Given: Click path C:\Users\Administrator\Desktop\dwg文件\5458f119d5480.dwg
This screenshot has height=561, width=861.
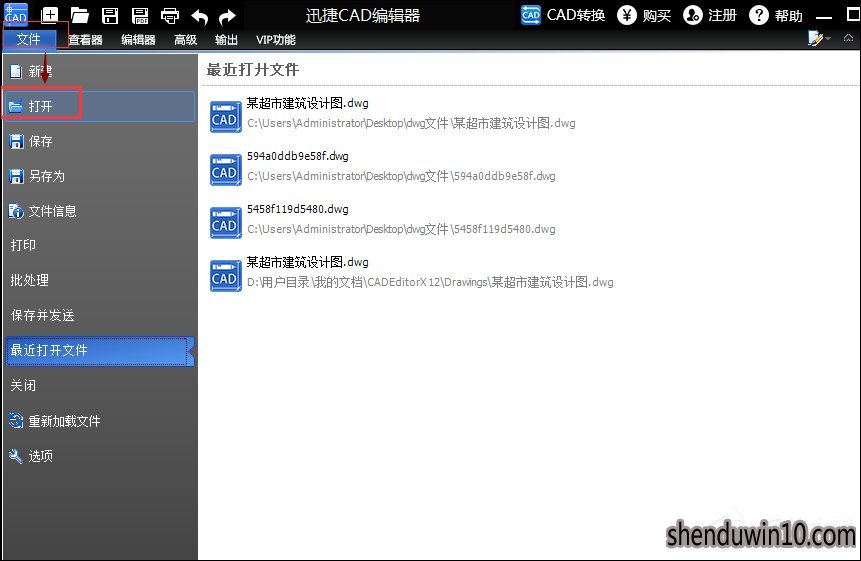Looking at the screenshot, I should (401, 229).
